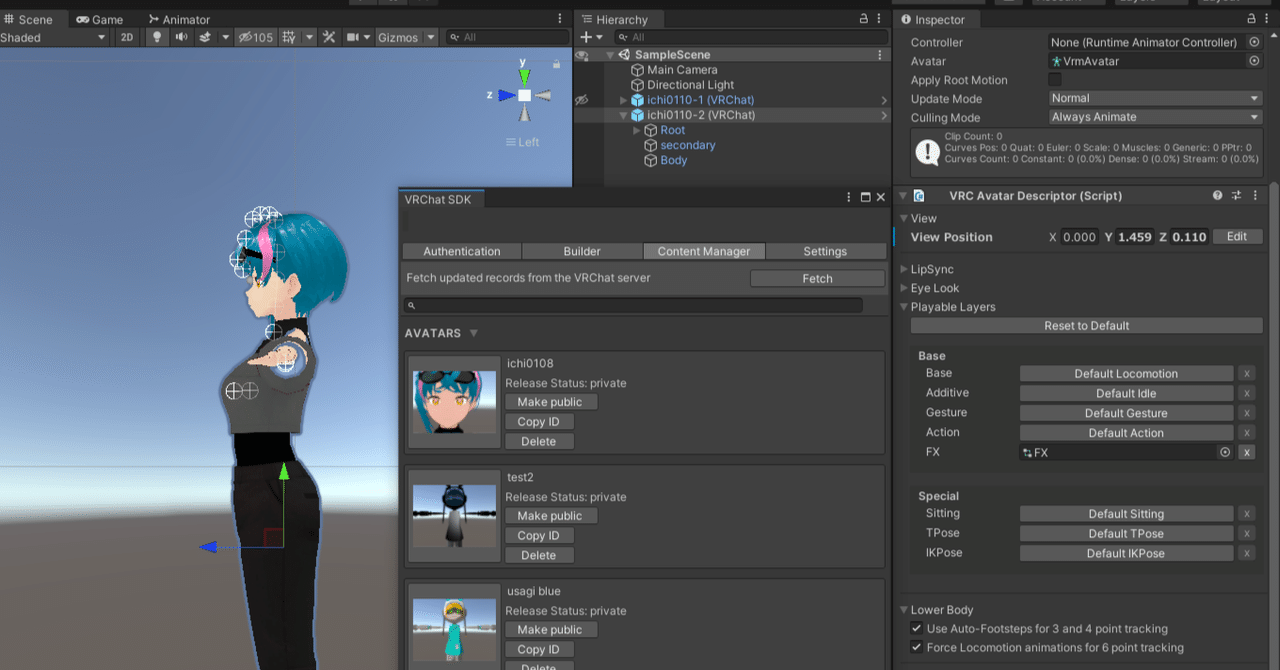Click the scene audio icon in toolbar
The width and height of the screenshot is (1280, 670).
(x=183, y=37)
